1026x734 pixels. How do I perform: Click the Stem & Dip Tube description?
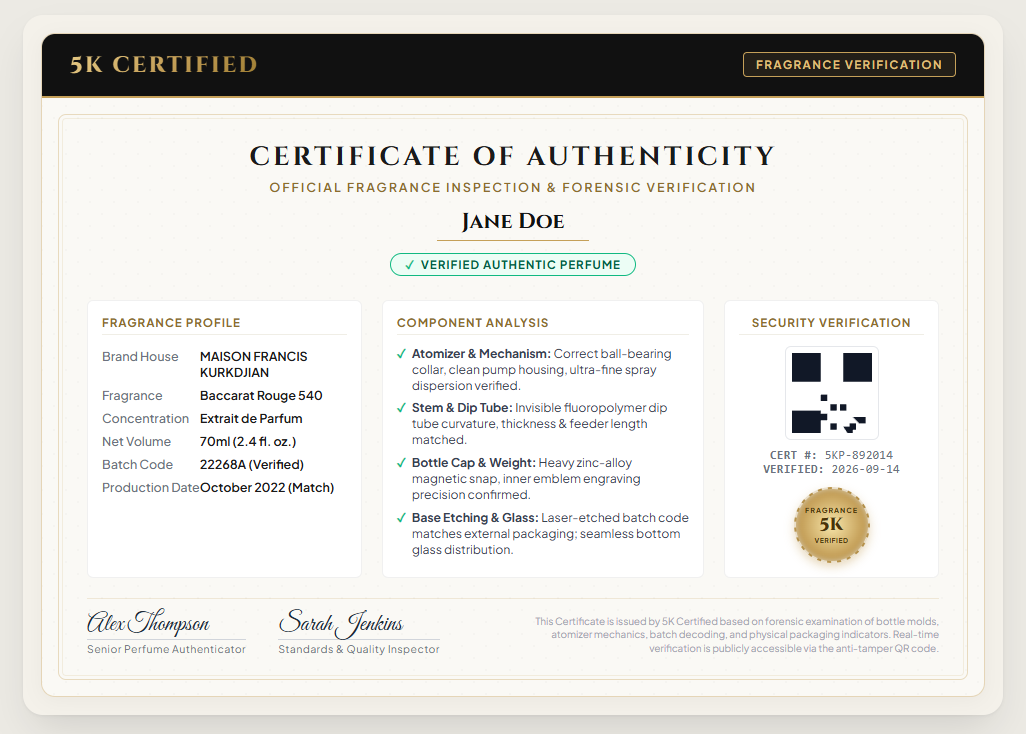click(540, 424)
